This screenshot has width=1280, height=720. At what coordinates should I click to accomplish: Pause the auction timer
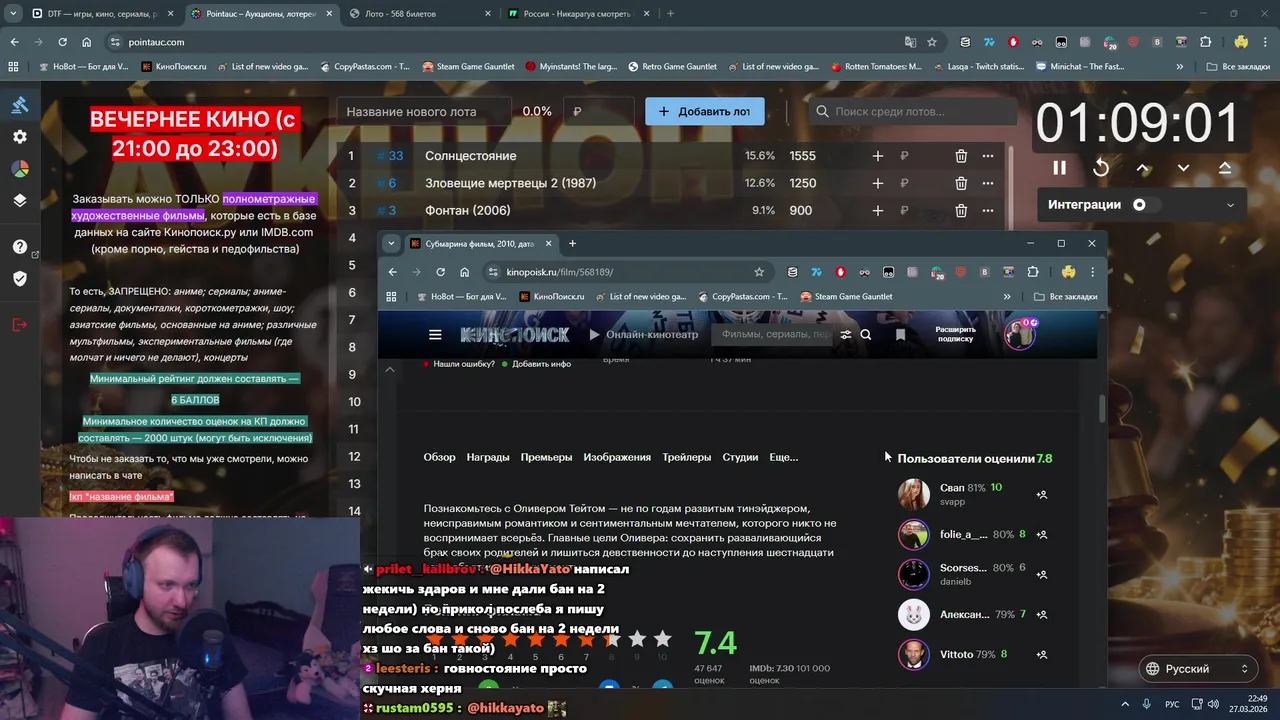click(1059, 168)
